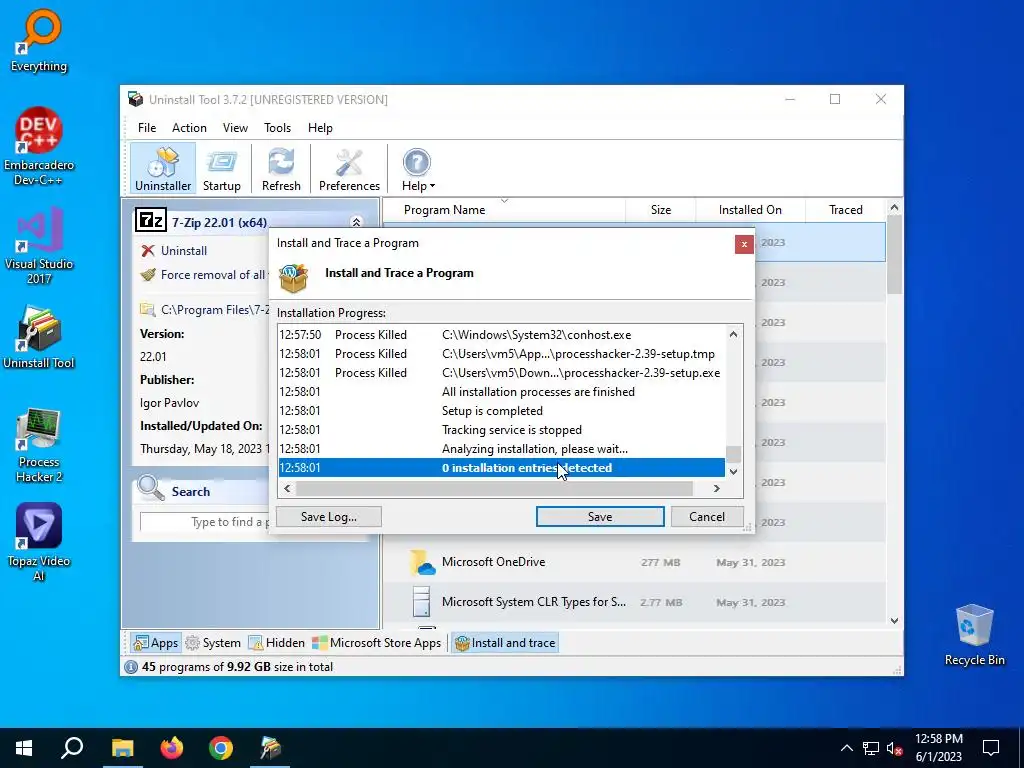Open Preferences from the toolbar
1024x768 pixels.
[x=349, y=168]
